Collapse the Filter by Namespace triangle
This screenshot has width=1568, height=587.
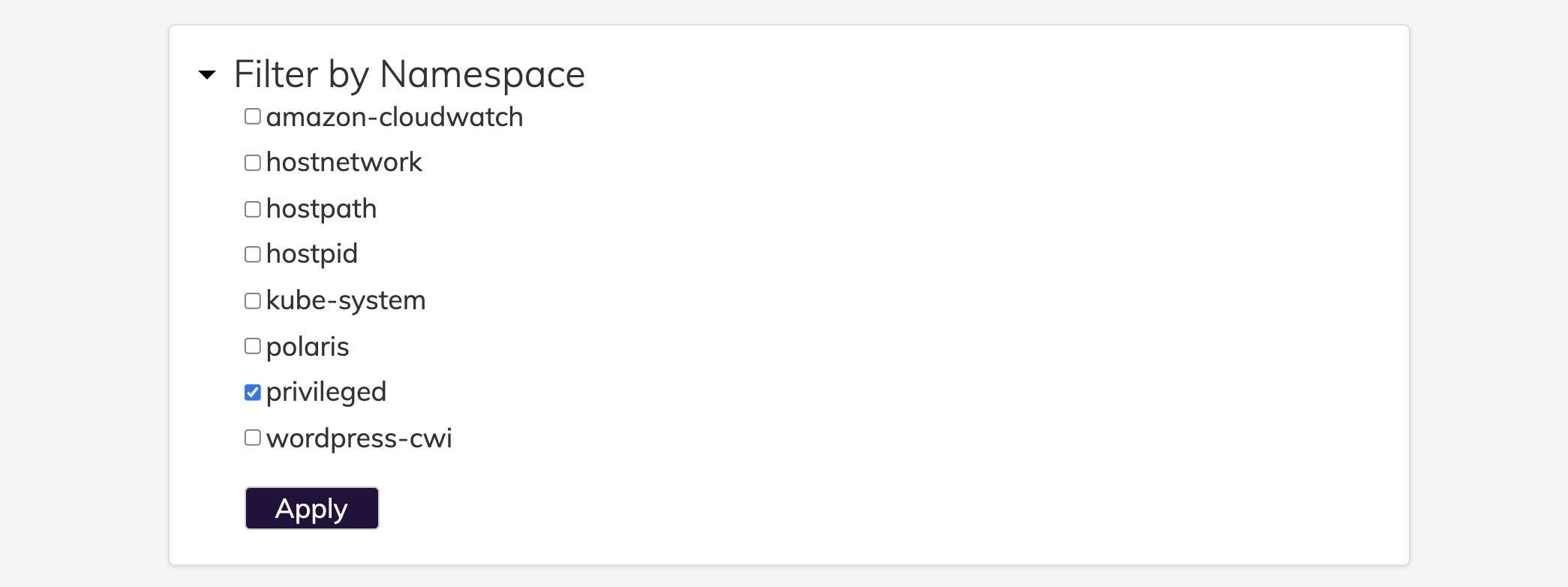click(x=207, y=74)
